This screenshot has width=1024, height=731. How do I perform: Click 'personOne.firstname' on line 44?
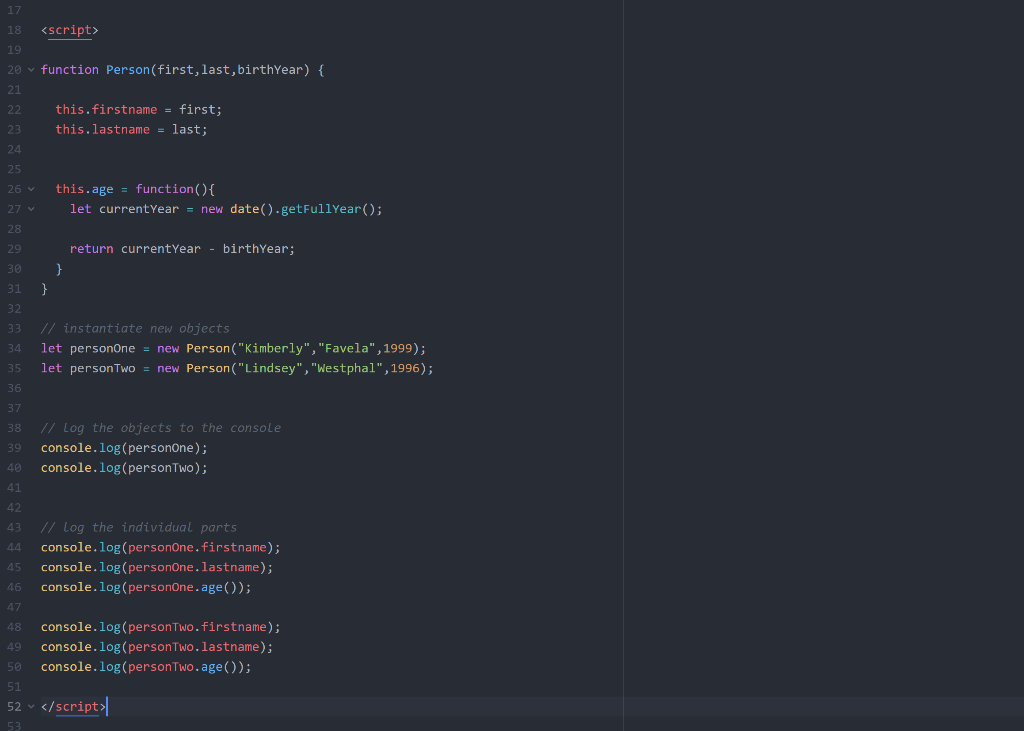pos(197,547)
